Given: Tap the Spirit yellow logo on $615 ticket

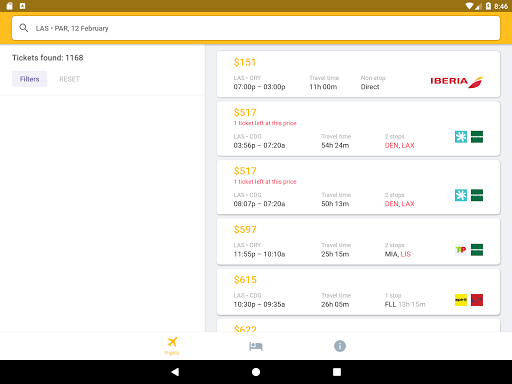Looking at the screenshot, I should point(461,300).
